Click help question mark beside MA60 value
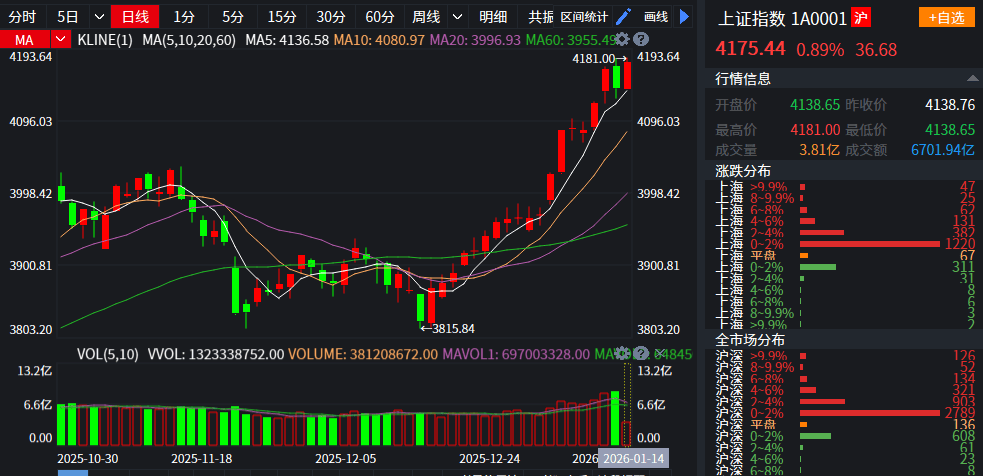Screen dimensions: 983x476 641,39
